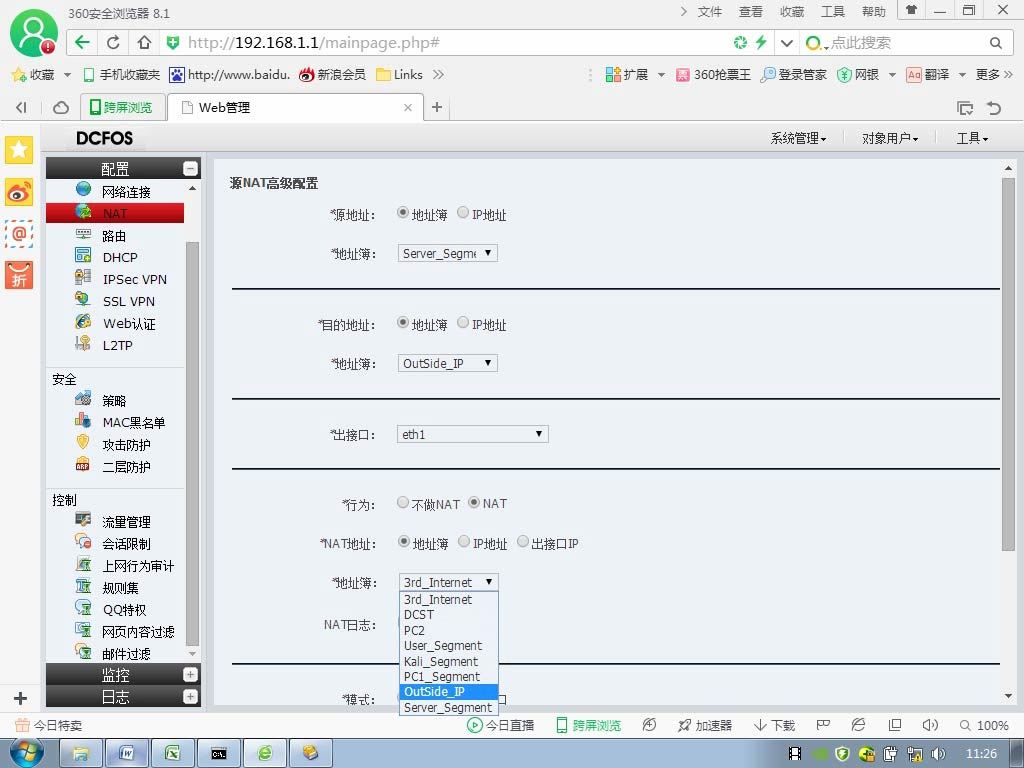Open the 策略 policy icon
The image size is (1024, 768).
83,398
